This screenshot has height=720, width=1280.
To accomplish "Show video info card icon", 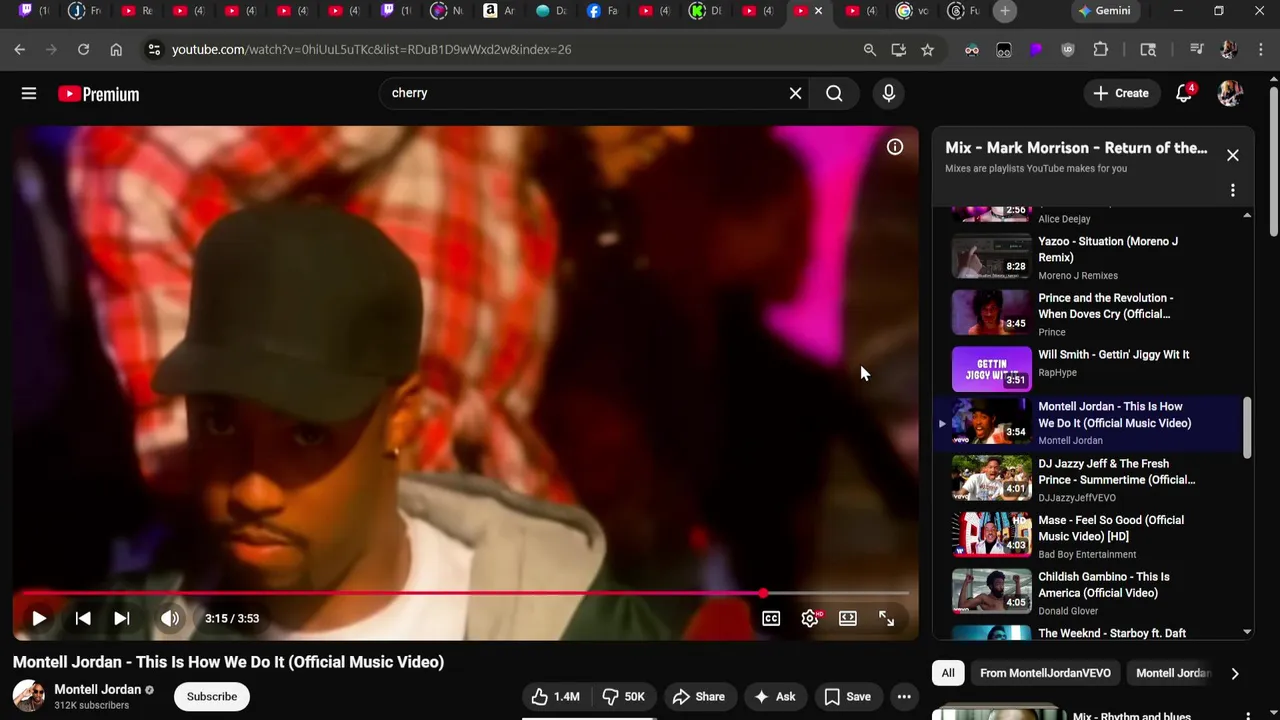I will coord(895,147).
